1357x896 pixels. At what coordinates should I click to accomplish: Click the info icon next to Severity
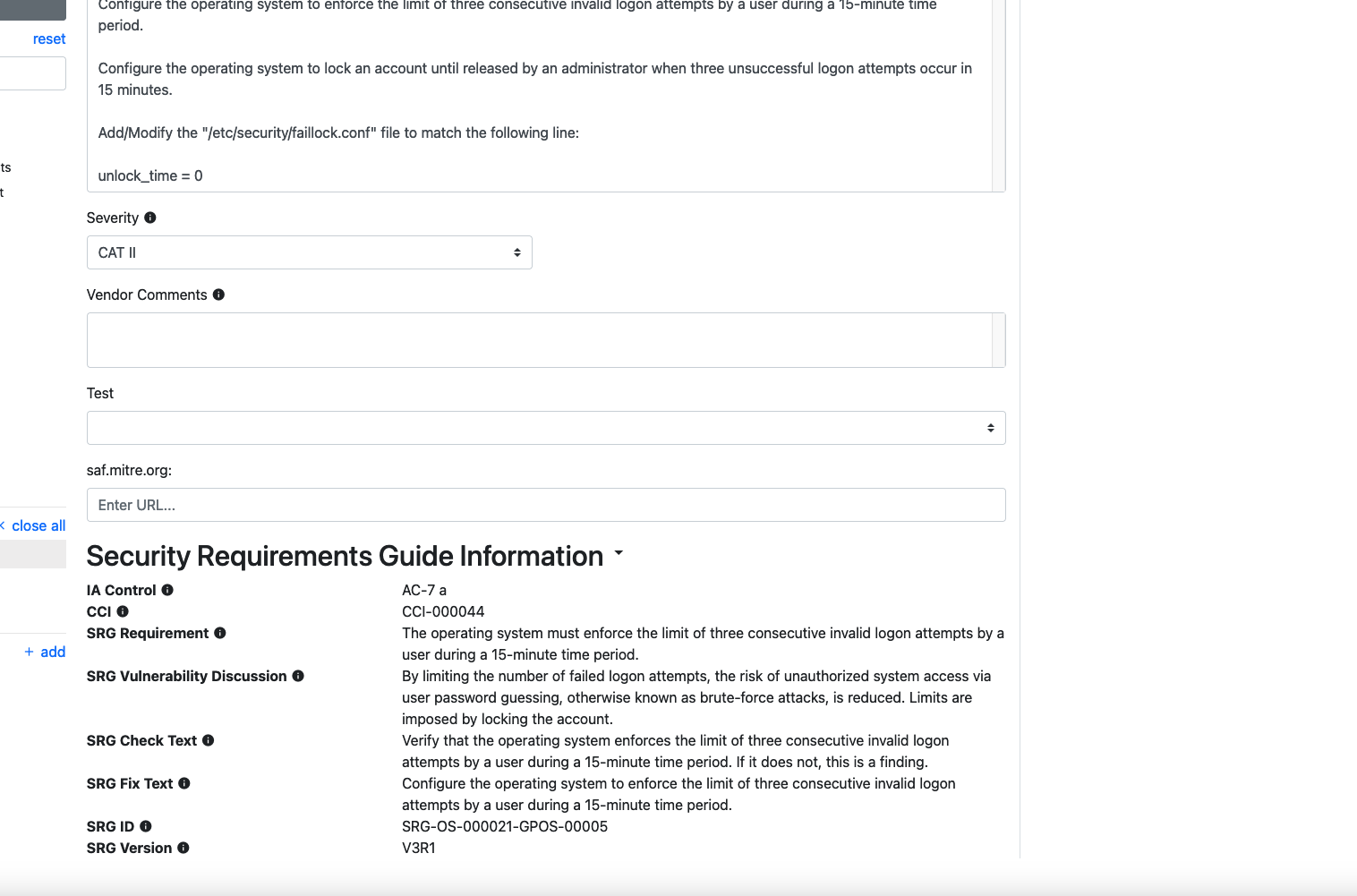150,218
